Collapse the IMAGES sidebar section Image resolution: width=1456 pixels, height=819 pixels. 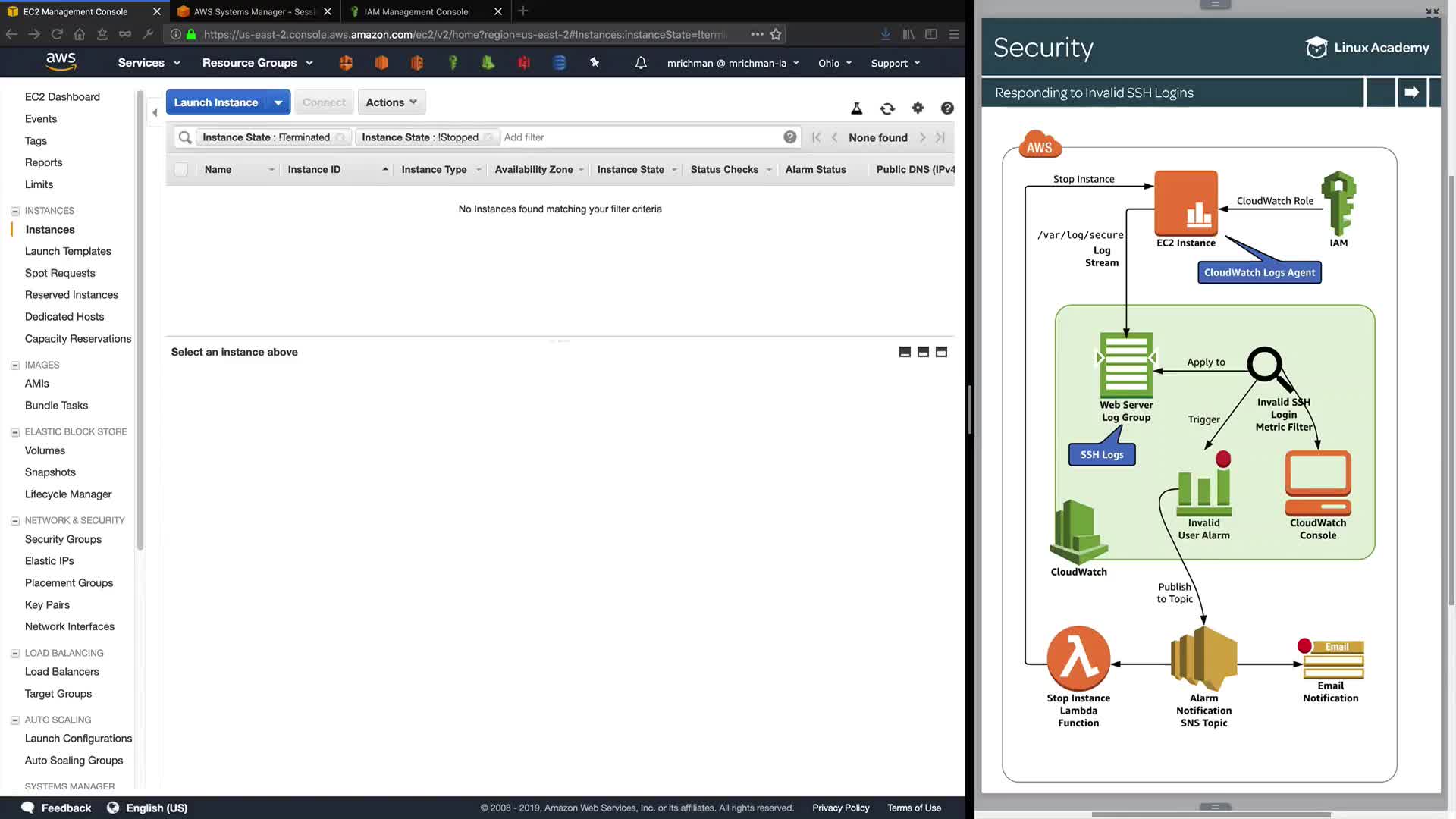click(x=14, y=366)
